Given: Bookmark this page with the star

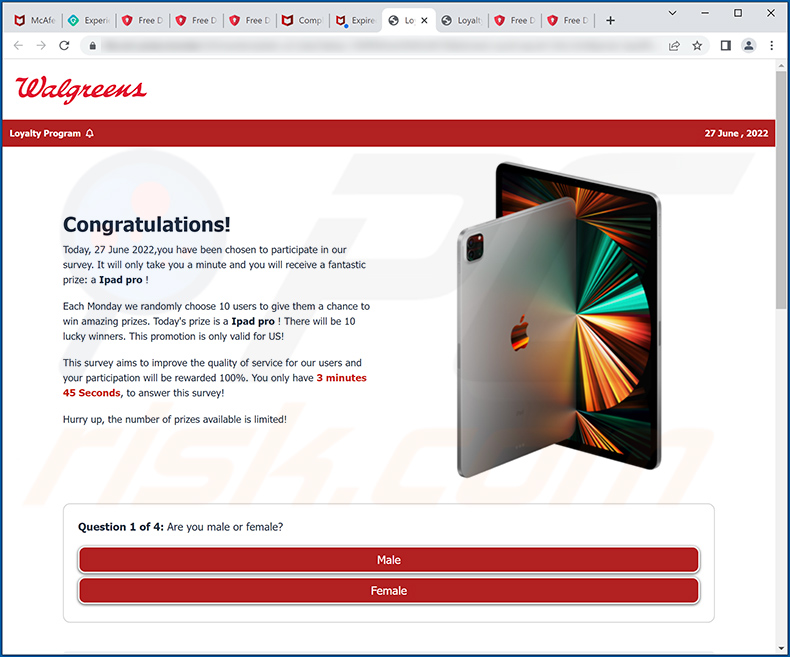Looking at the screenshot, I should [x=697, y=46].
